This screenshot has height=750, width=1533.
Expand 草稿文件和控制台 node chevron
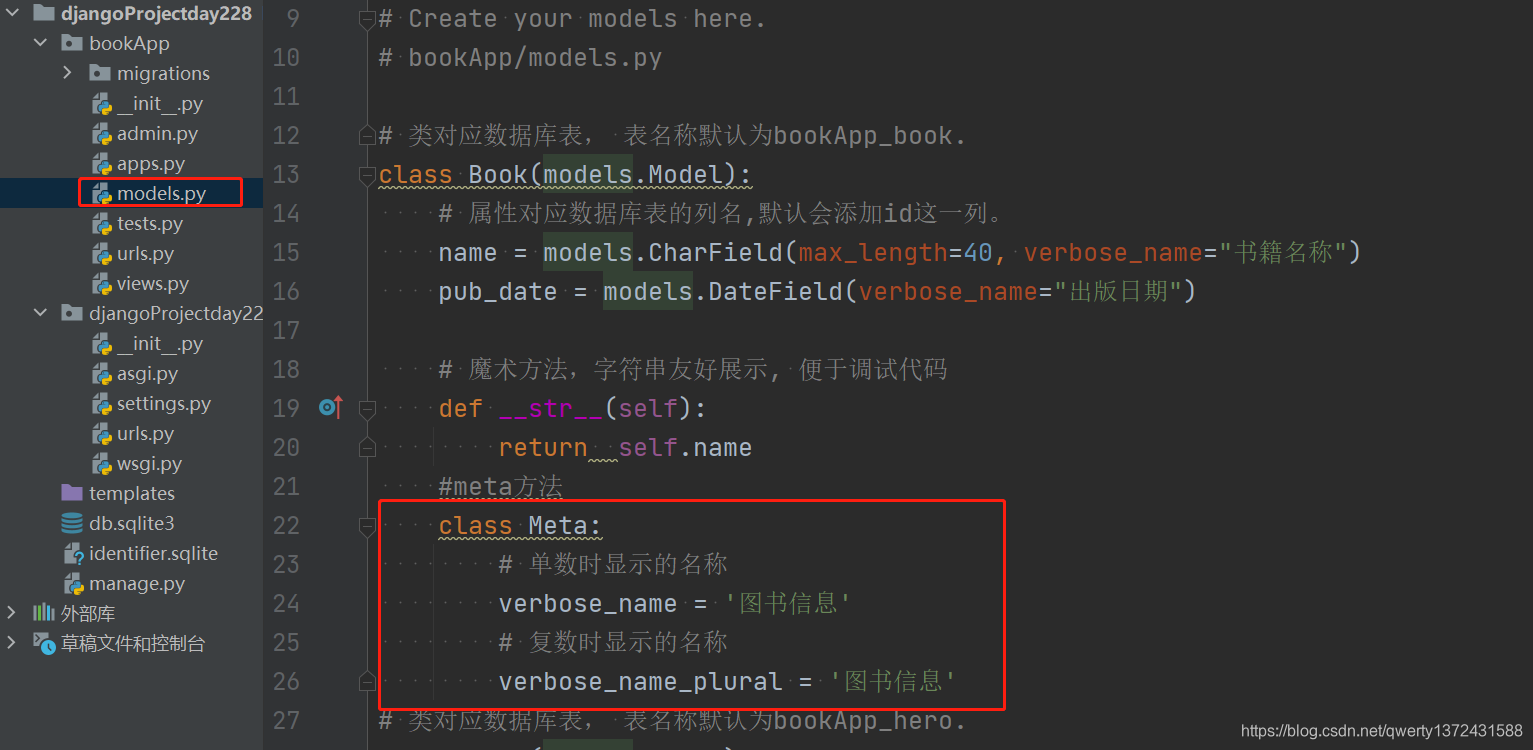12,643
